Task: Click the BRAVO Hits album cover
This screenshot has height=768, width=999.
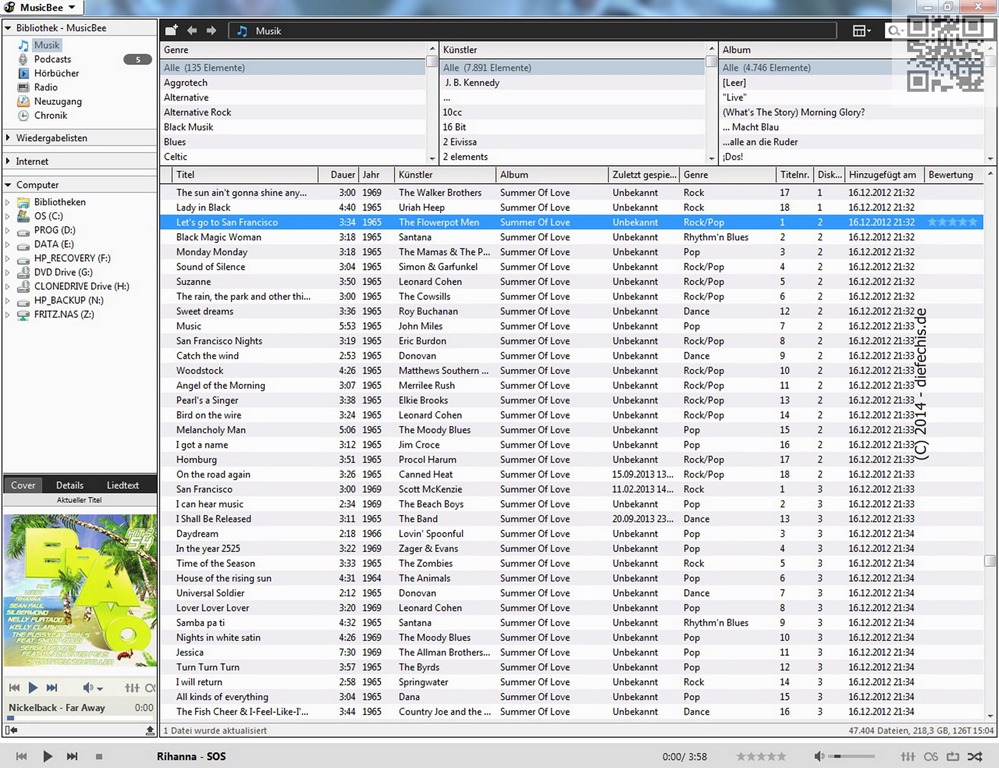Action: coord(80,590)
